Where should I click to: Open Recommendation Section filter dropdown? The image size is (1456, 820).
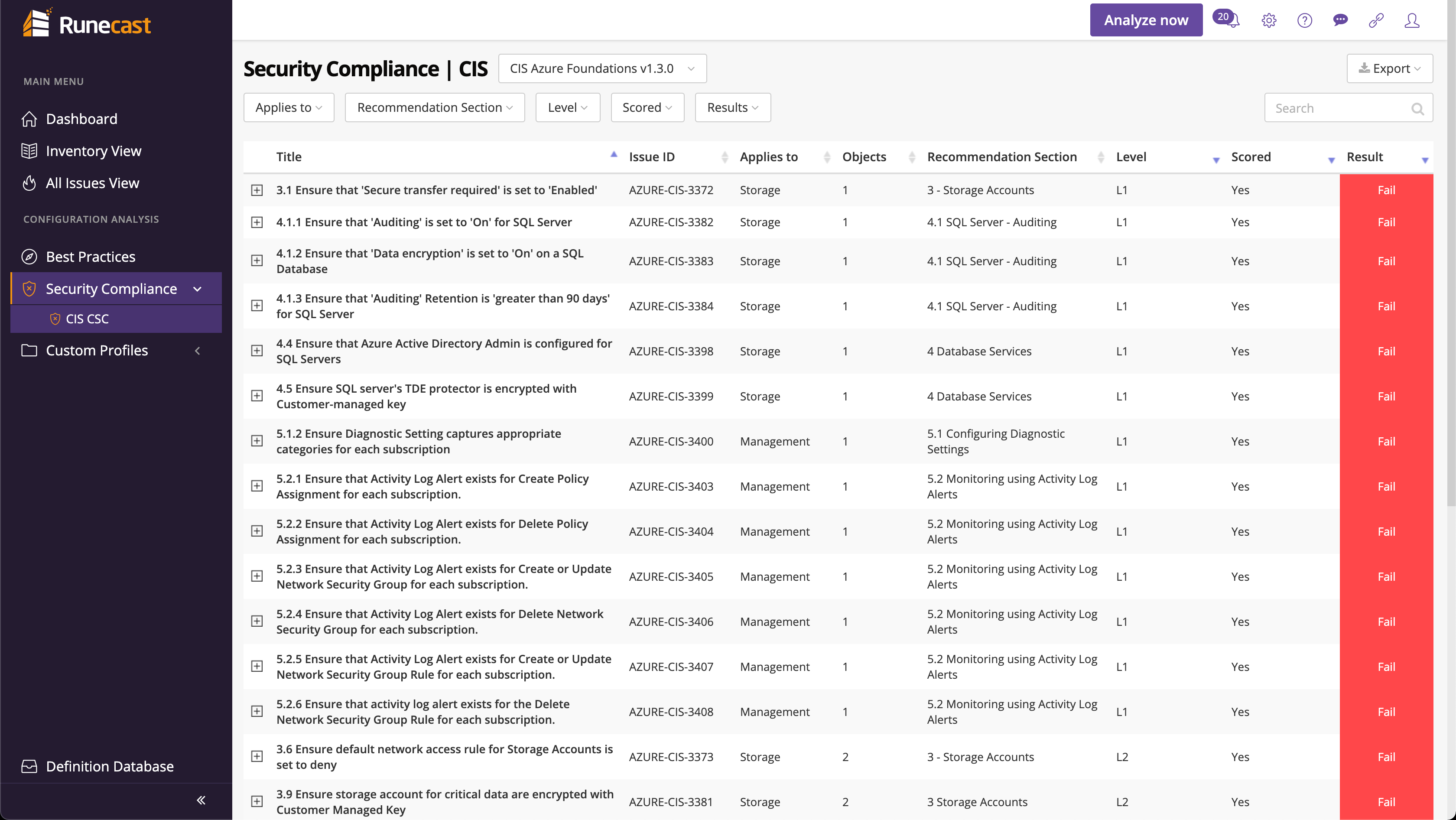(x=435, y=107)
